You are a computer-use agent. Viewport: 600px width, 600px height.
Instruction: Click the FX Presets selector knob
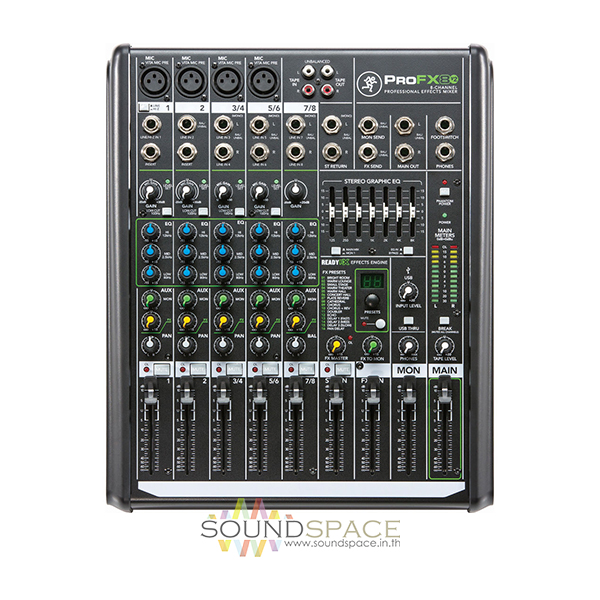coord(370,302)
